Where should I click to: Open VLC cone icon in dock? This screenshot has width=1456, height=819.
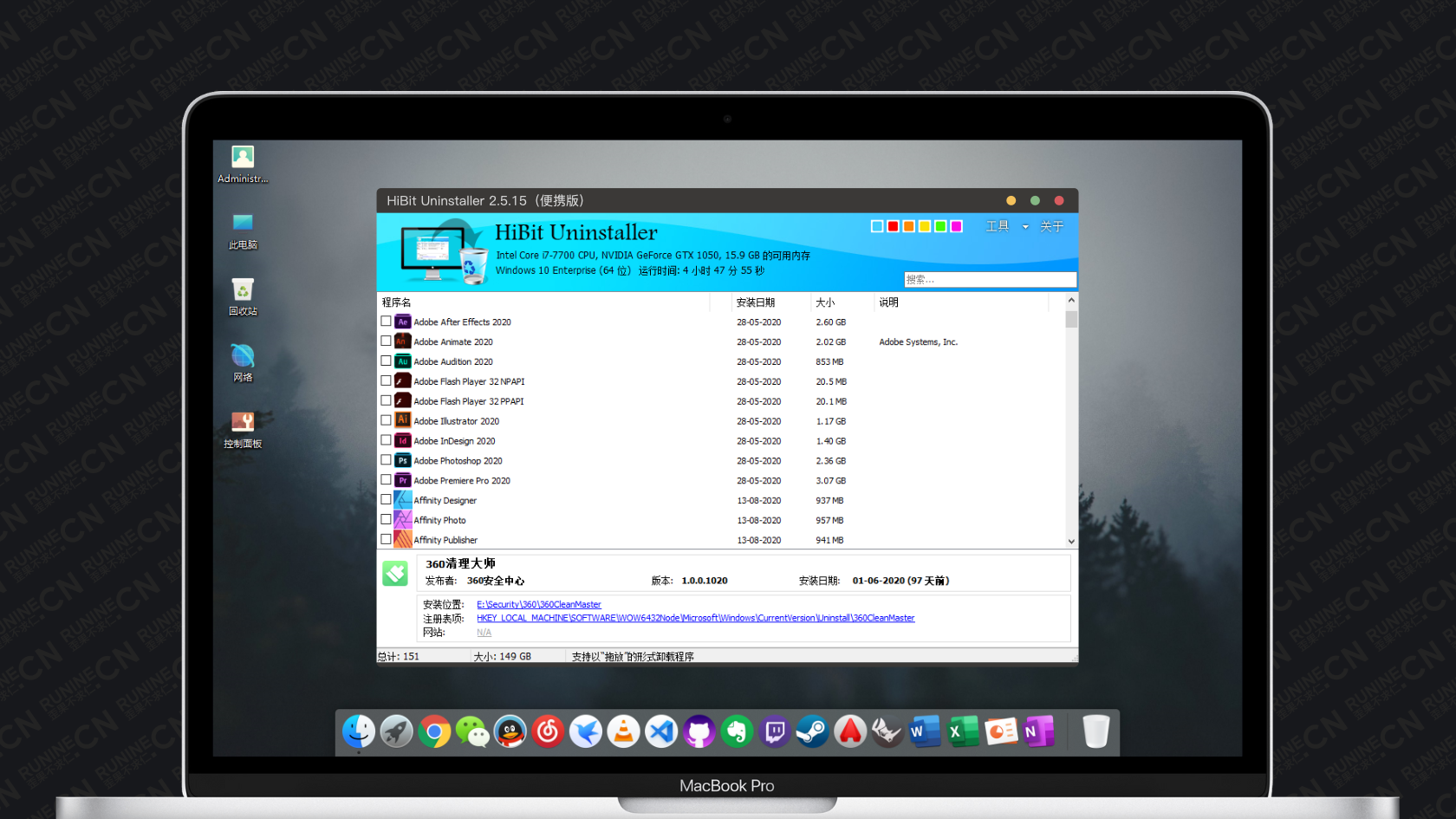(623, 732)
